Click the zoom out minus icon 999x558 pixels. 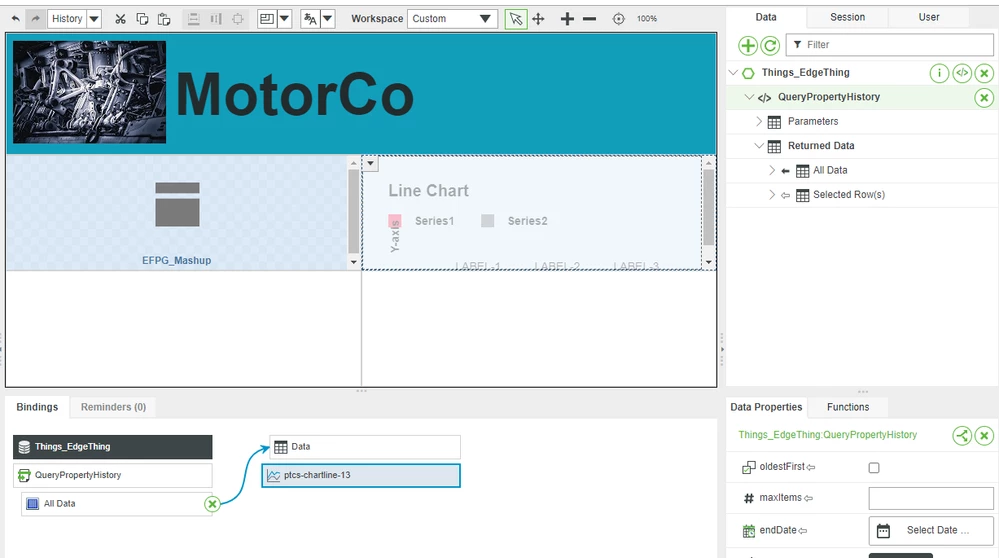tap(589, 18)
